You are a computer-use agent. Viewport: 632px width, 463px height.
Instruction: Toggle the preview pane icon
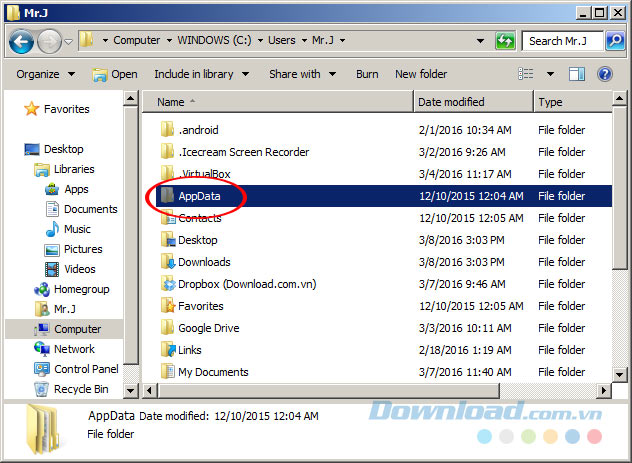[x=577, y=74]
